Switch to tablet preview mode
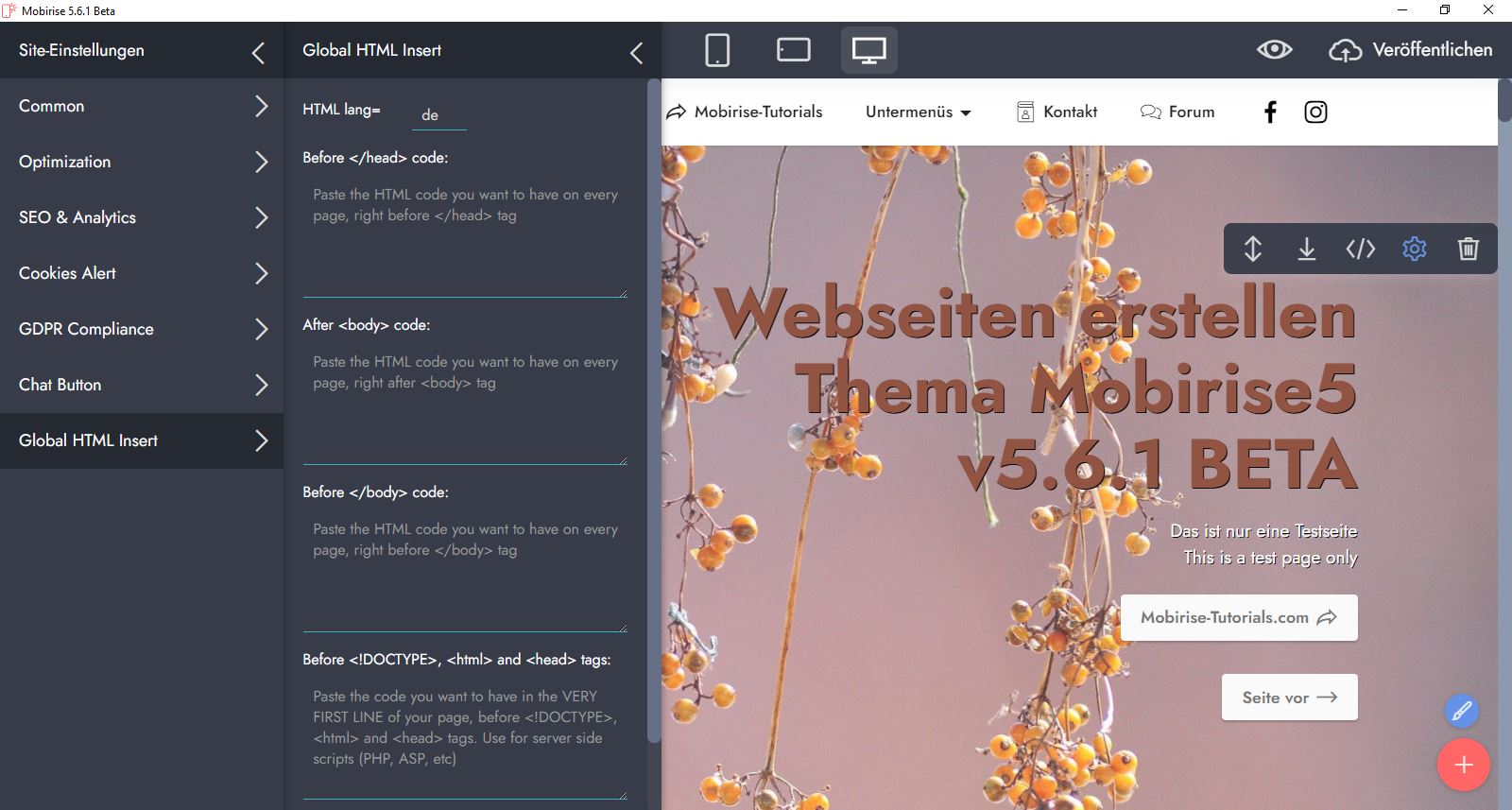The width and height of the screenshot is (1512, 810). 793,50
